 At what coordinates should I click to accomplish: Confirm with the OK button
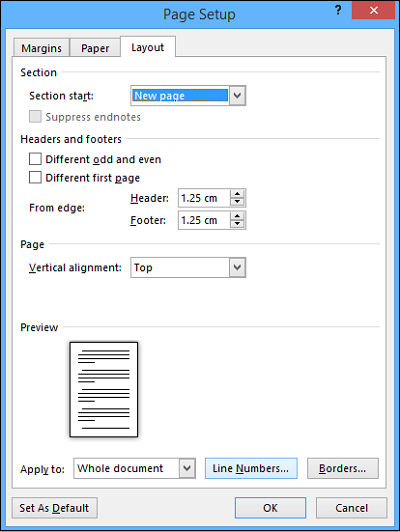pos(270,508)
